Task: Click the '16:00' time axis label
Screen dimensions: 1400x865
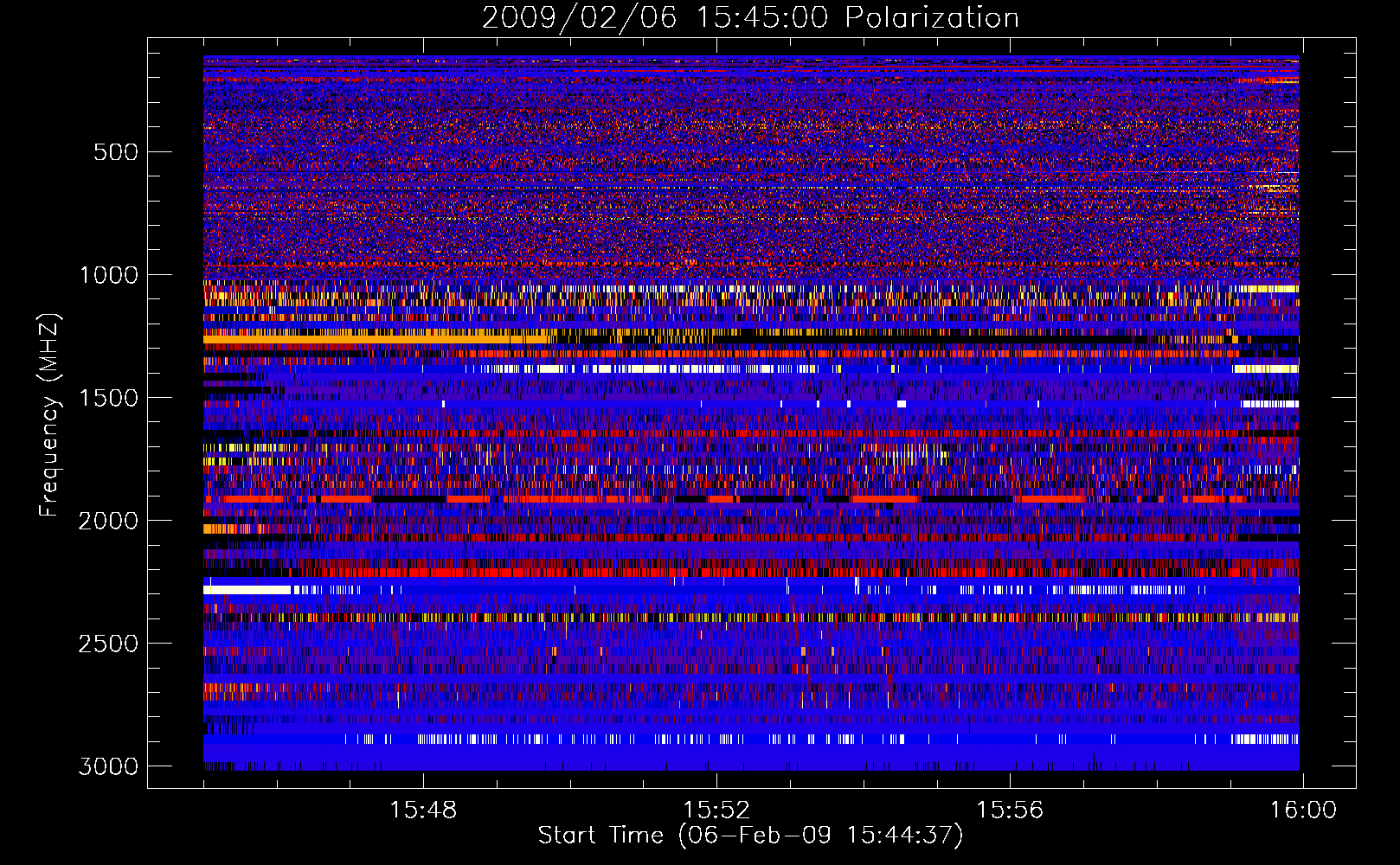Action: [1303, 811]
